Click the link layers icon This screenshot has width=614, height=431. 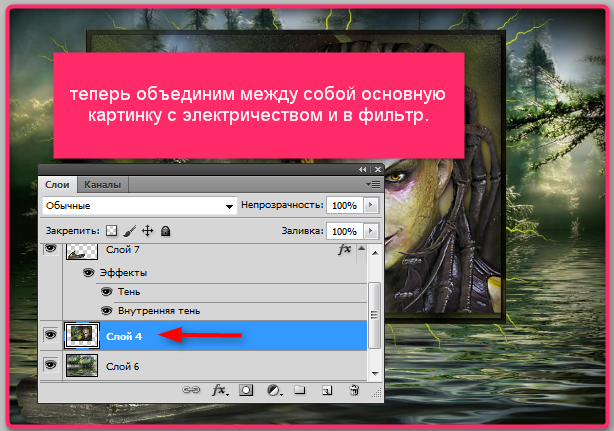191,390
